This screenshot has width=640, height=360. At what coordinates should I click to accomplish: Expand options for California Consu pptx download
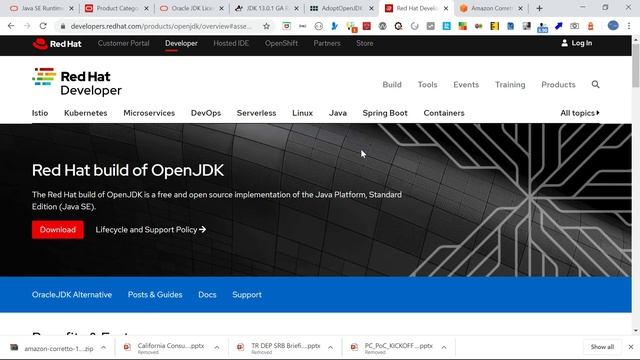tap(217, 348)
